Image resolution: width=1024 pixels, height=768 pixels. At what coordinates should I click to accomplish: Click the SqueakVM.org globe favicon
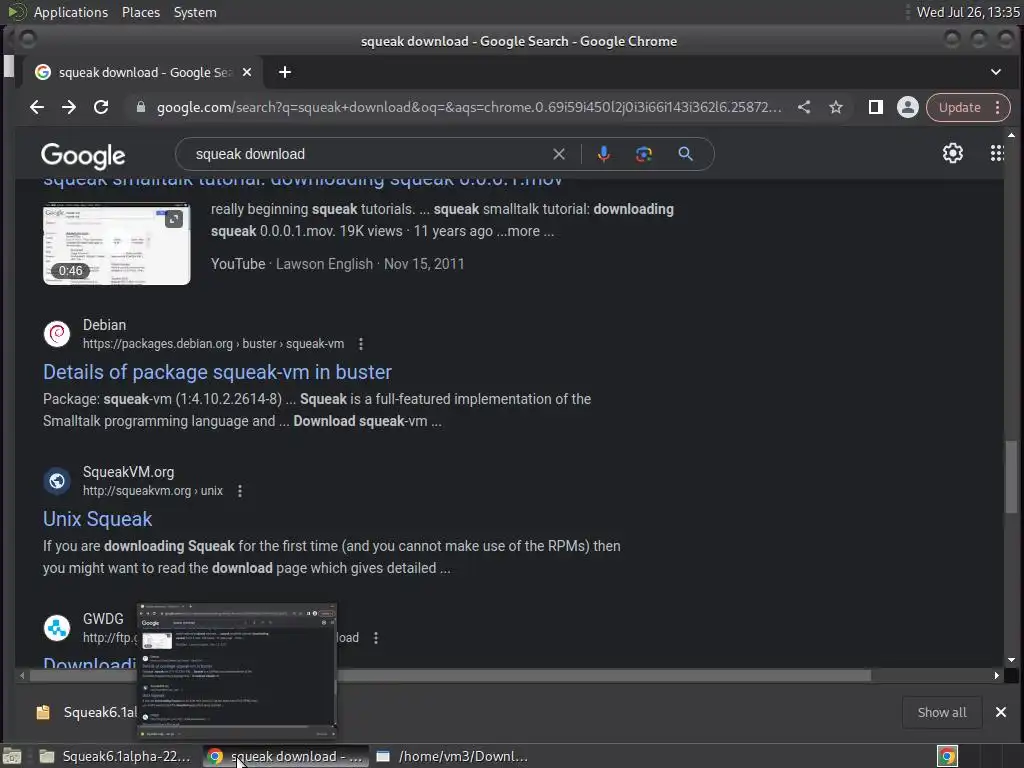pyautogui.click(x=57, y=481)
